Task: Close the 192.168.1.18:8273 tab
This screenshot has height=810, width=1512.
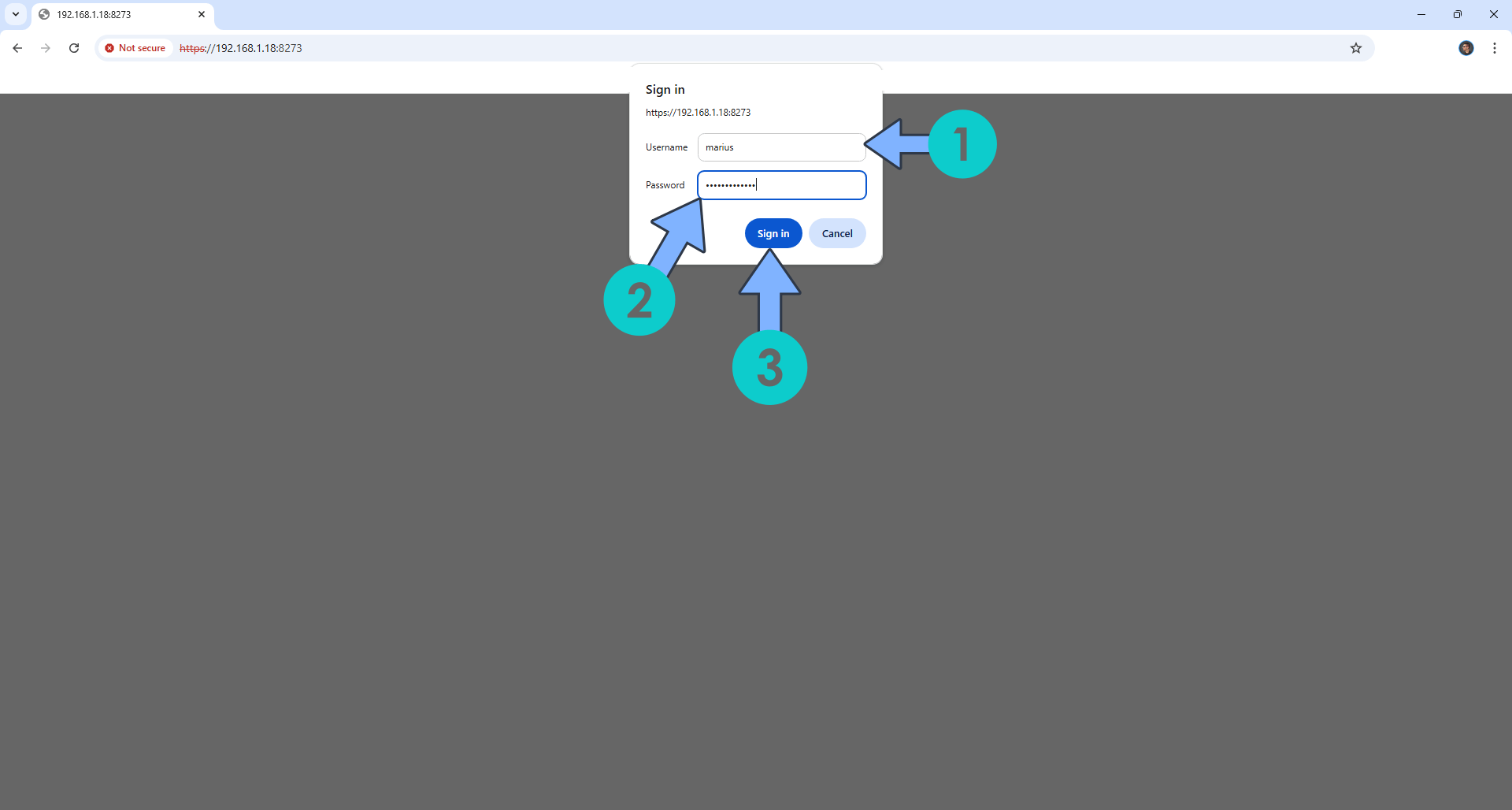Action: [202, 14]
